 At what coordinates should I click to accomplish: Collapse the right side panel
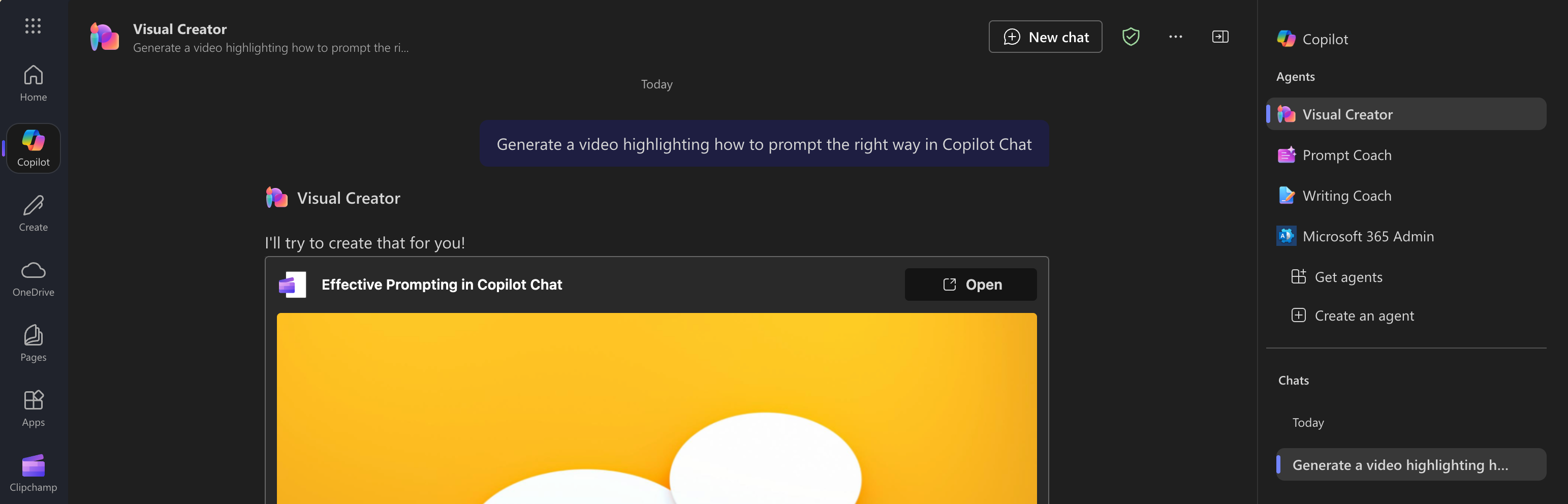click(x=1220, y=37)
